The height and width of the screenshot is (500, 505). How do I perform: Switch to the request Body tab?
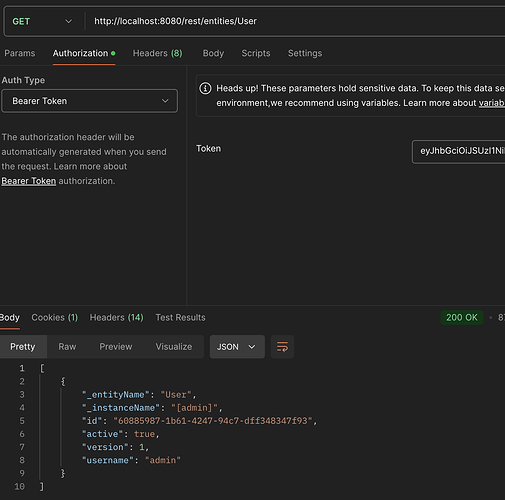click(x=213, y=53)
